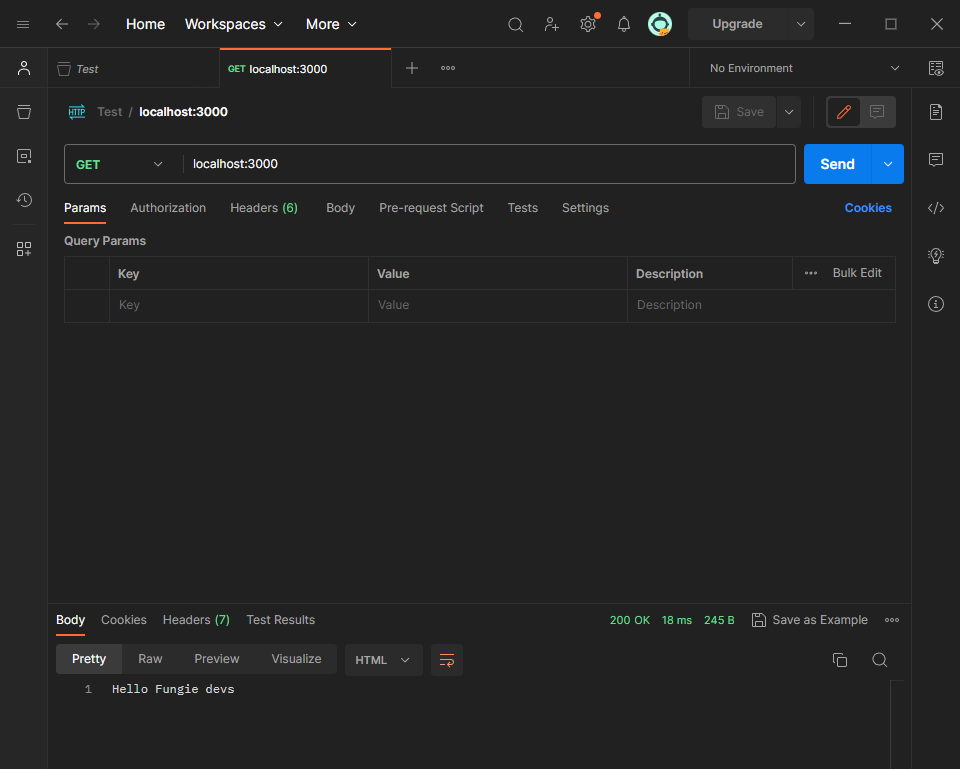Open the account person icon in the sidebar
960x769 pixels.
pyautogui.click(x=24, y=68)
